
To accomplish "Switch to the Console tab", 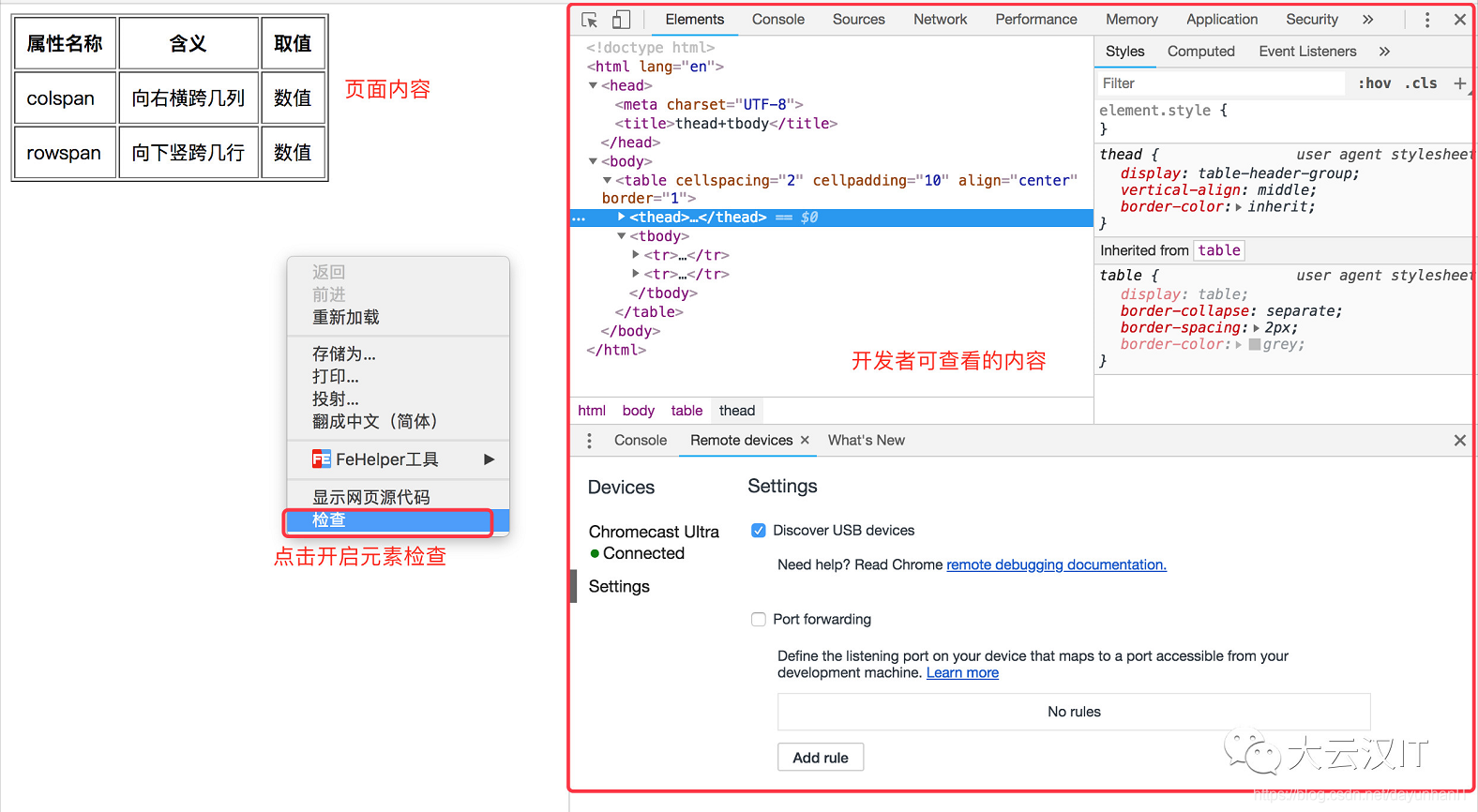I will [x=778, y=20].
